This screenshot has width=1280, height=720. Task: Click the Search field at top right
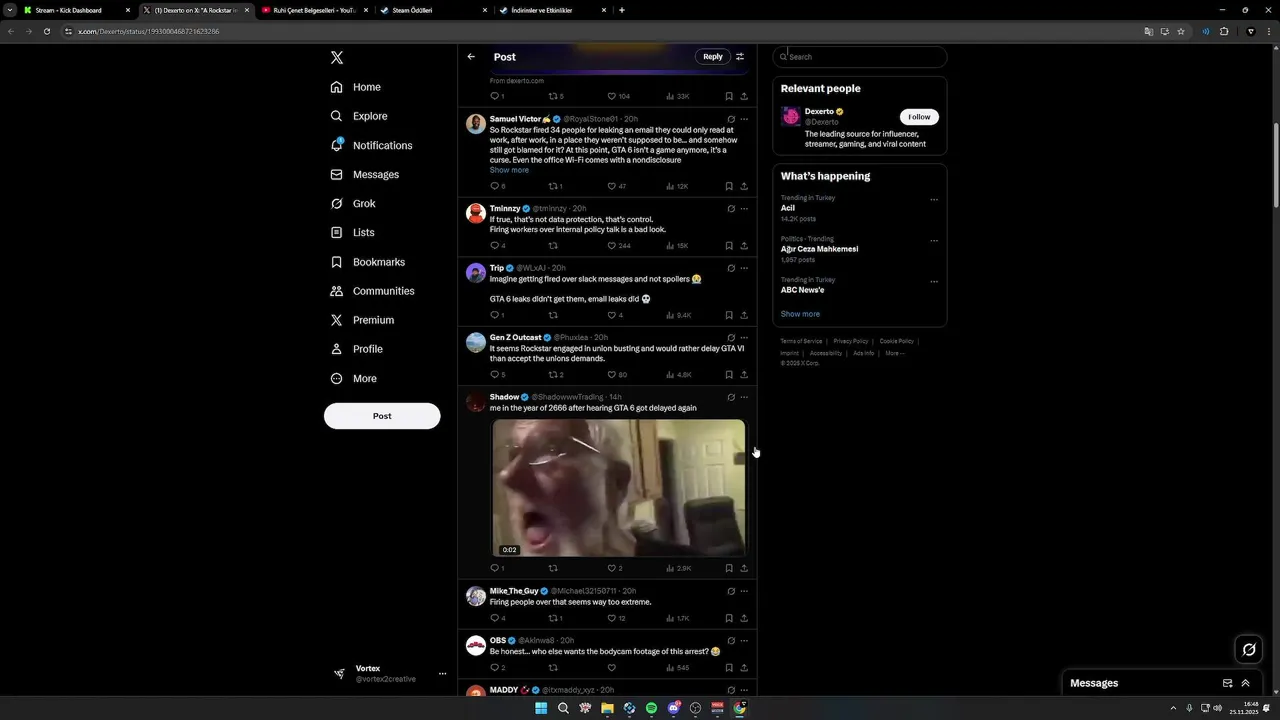[x=860, y=57]
